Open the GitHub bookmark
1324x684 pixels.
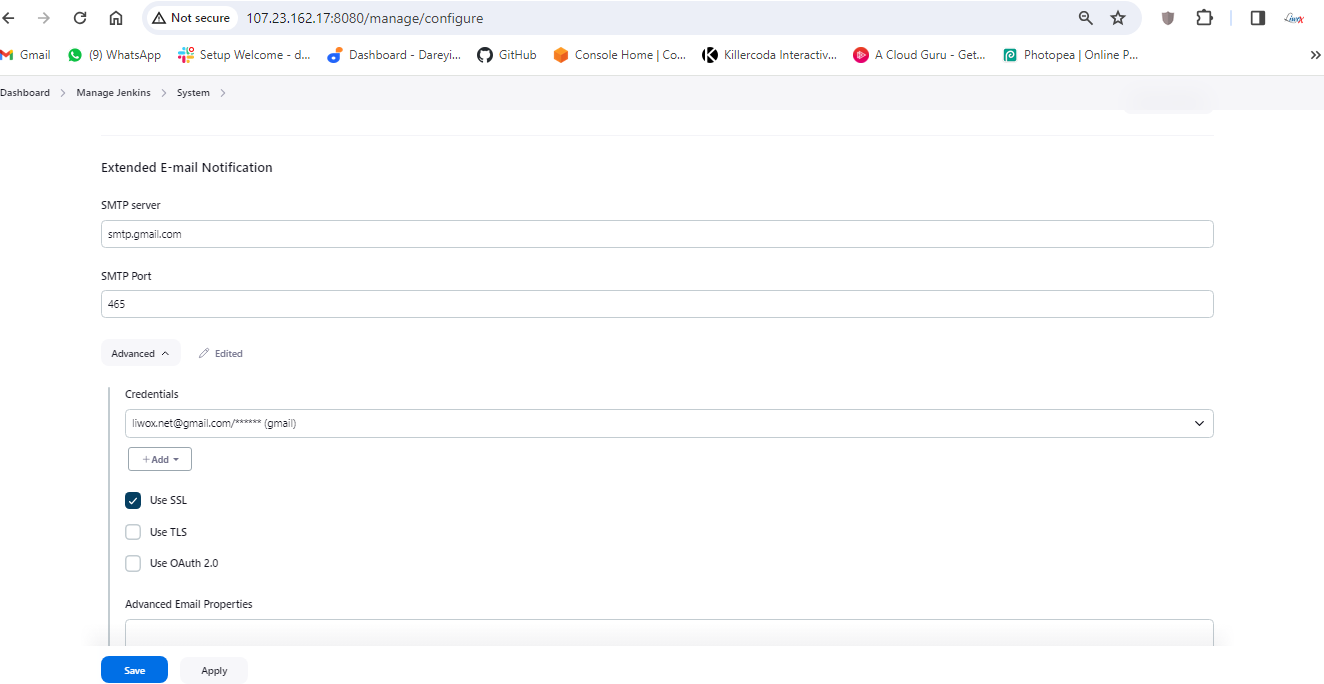click(506, 55)
